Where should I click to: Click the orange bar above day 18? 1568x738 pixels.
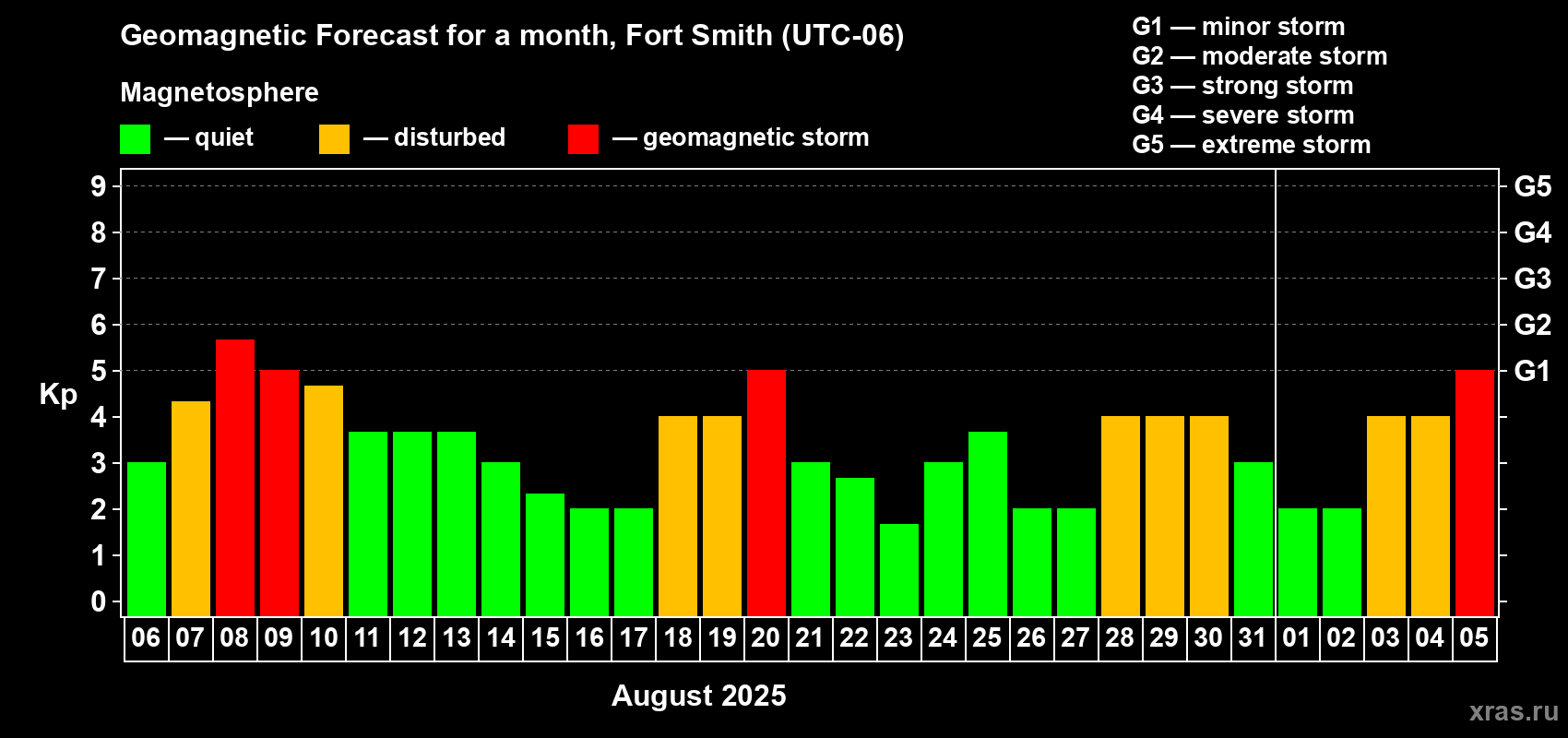(678, 517)
